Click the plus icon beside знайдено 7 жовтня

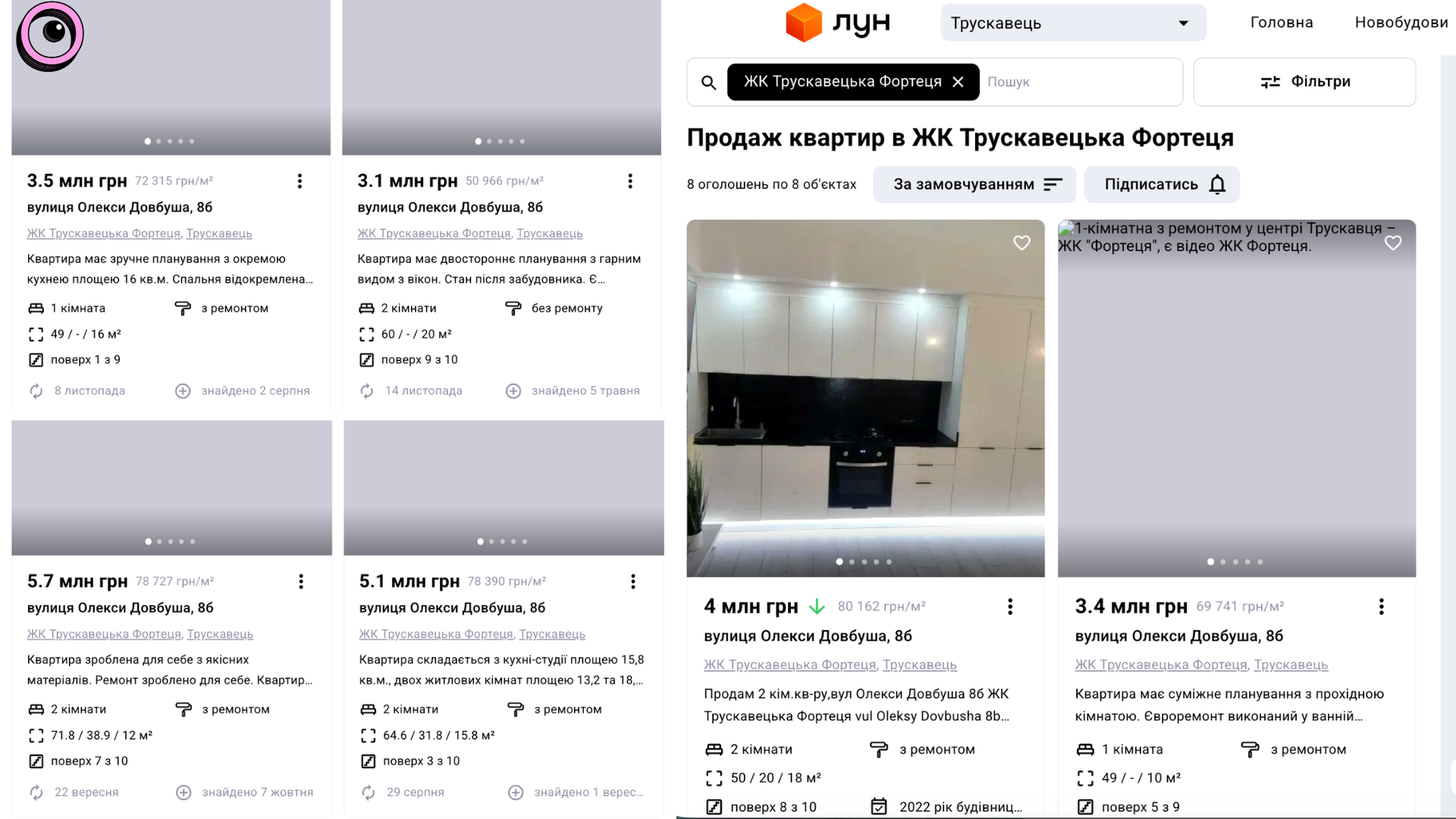[184, 792]
